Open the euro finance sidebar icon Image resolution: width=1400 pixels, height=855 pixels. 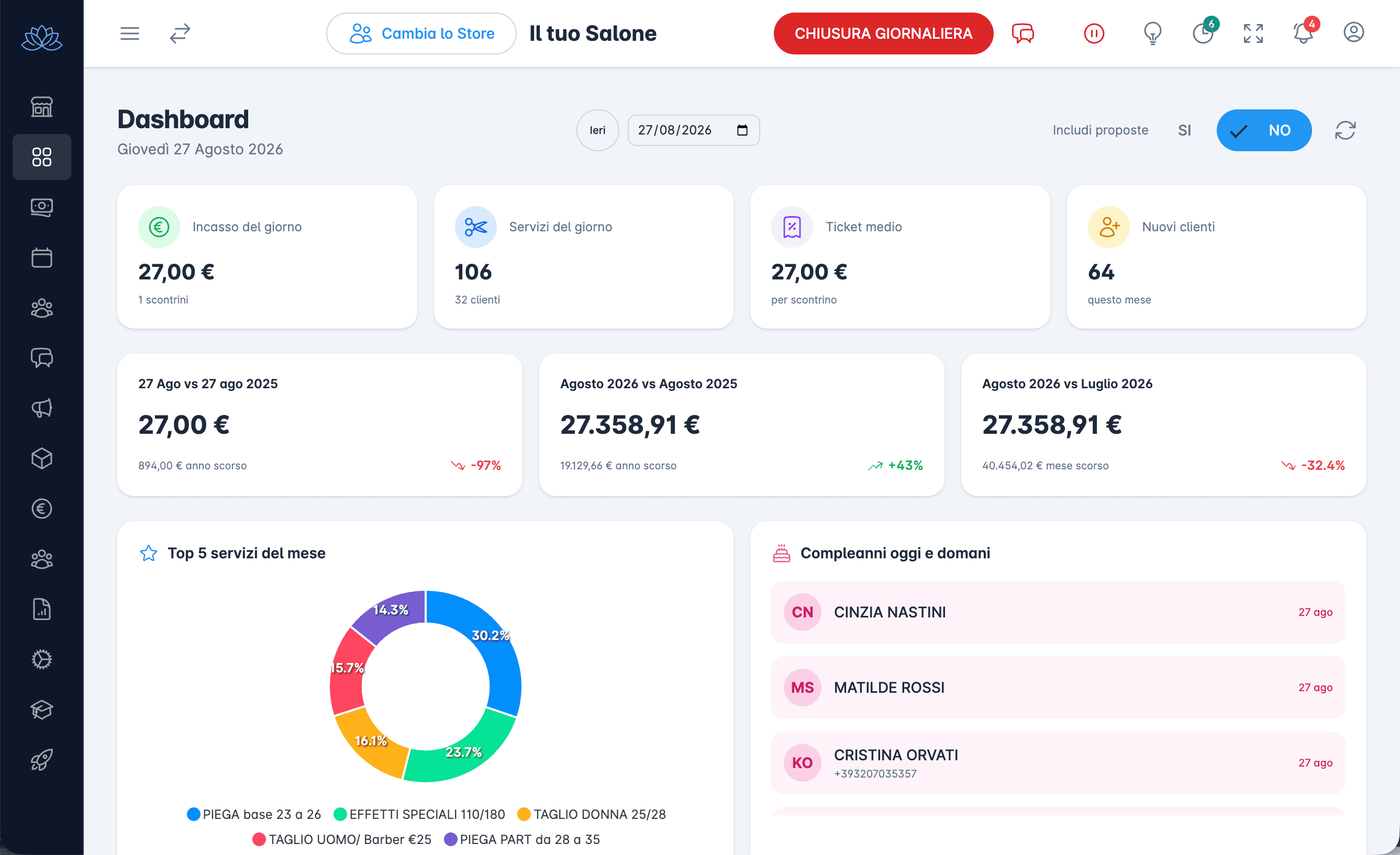pos(41,509)
